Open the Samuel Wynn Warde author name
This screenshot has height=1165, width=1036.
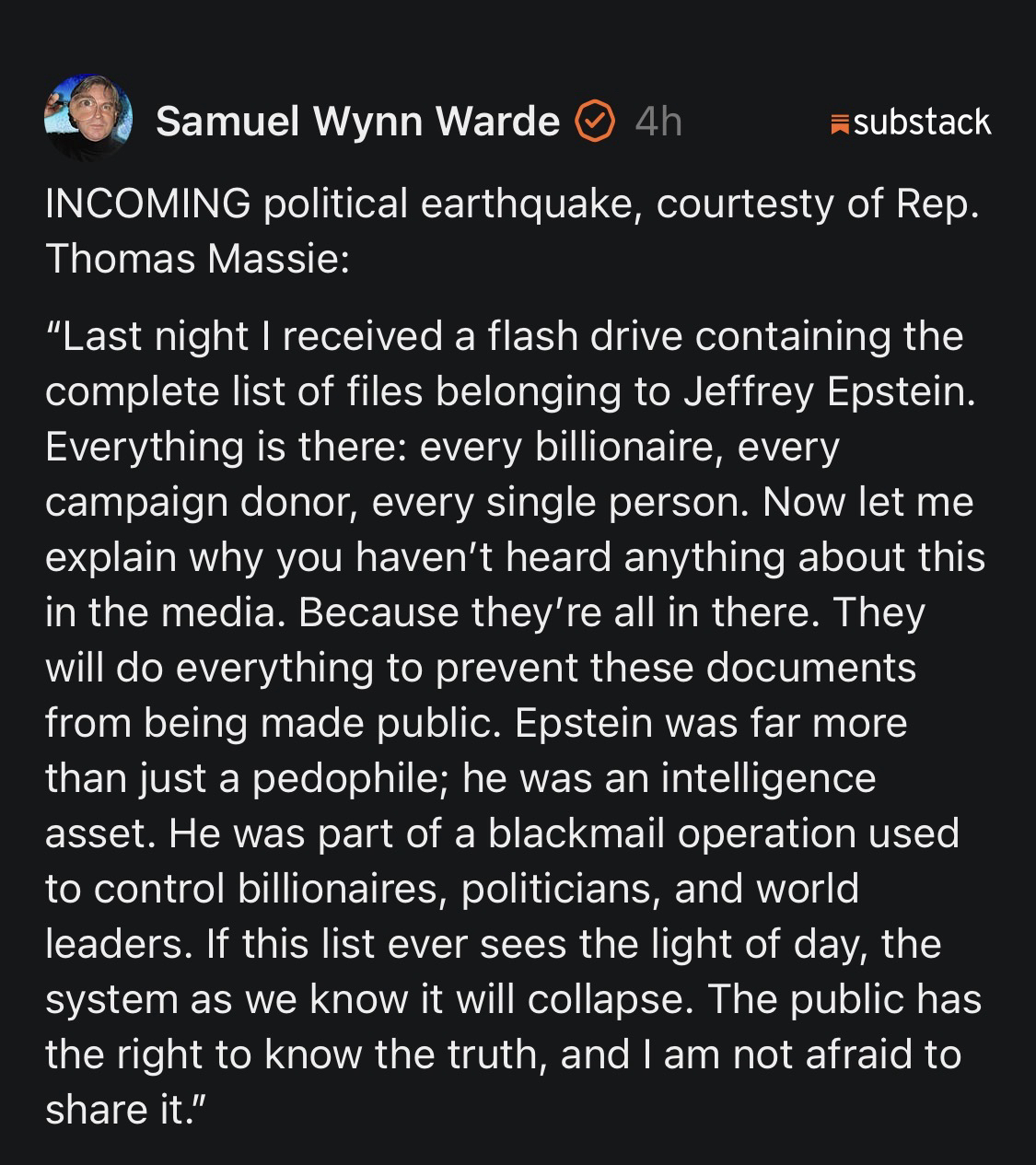357,121
